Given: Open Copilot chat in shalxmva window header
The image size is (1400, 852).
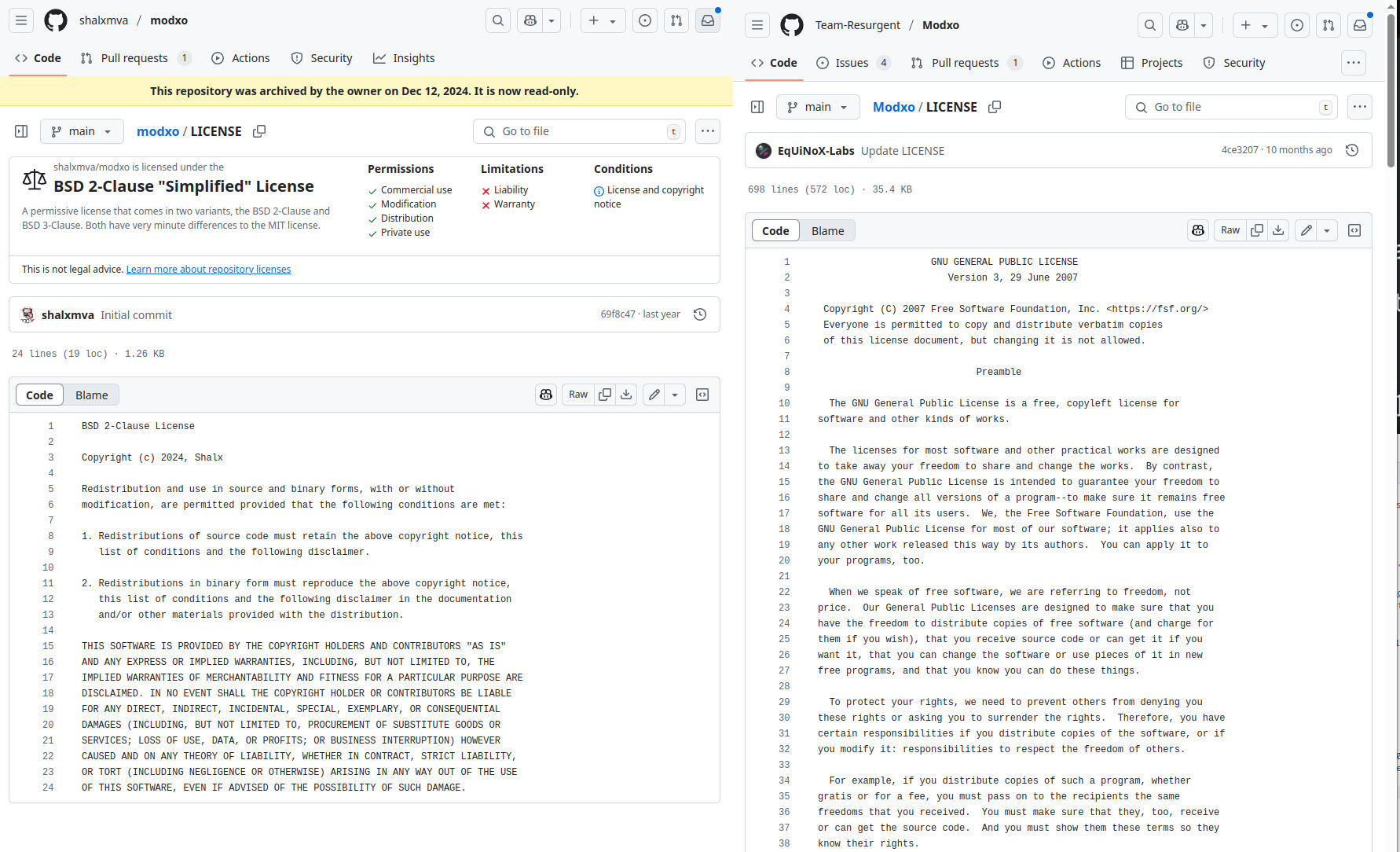Looking at the screenshot, I should pos(530,20).
